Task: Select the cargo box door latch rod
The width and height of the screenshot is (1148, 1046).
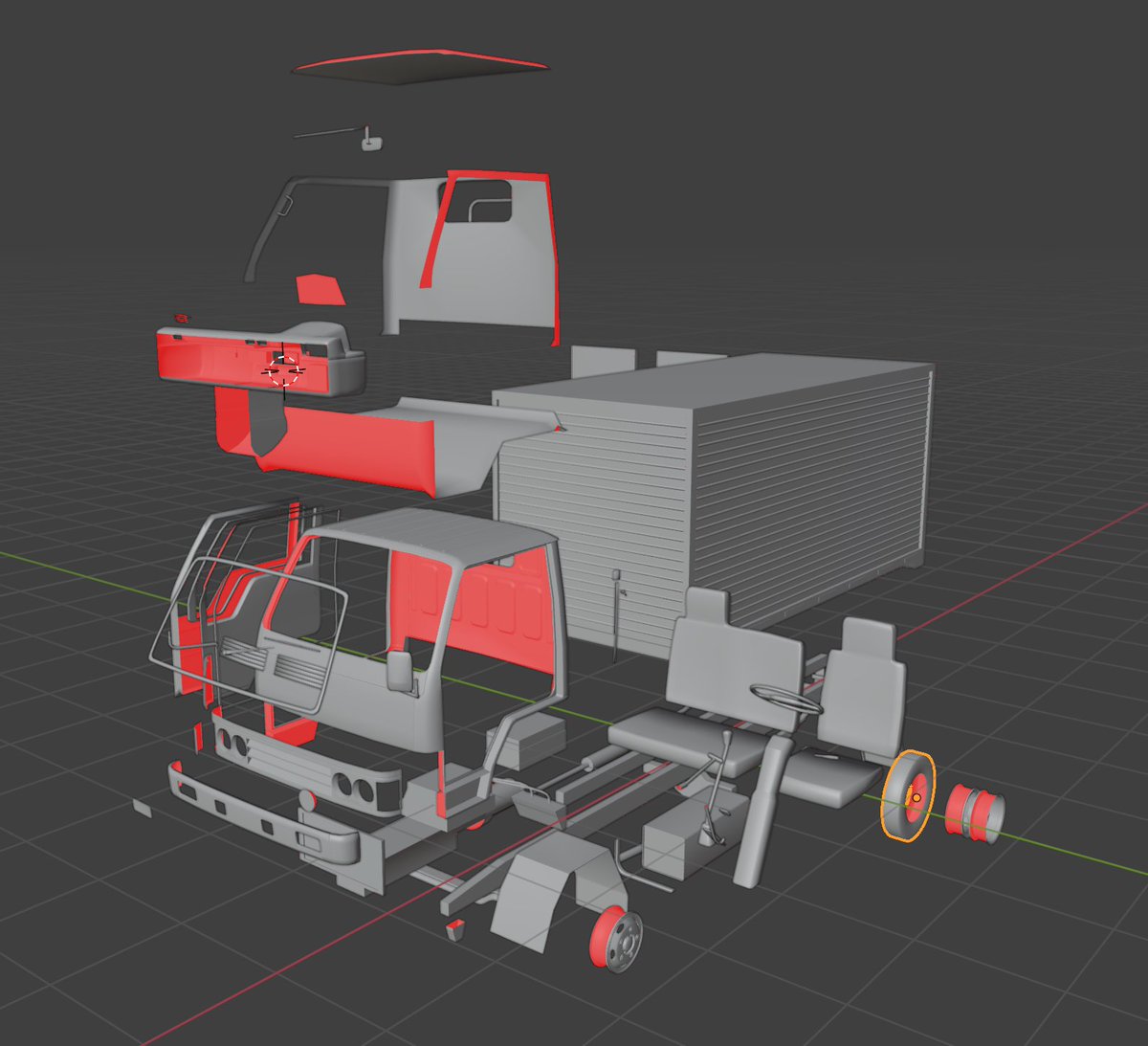Action: click(616, 613)
